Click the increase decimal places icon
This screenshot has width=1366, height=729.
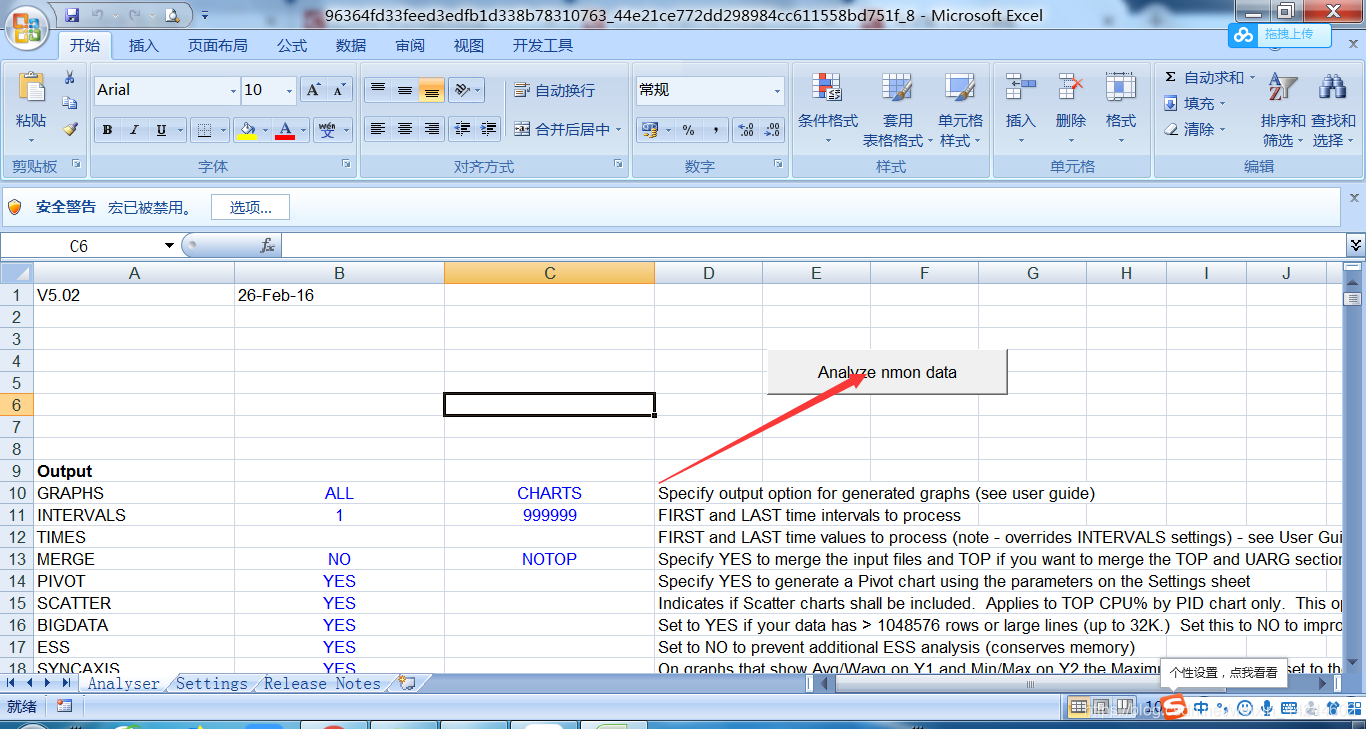(745, 130)
